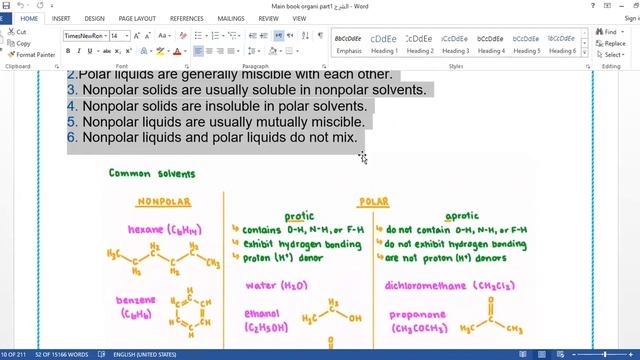Undo the last action
Screen dimensions: 640x360
(20, 6)
